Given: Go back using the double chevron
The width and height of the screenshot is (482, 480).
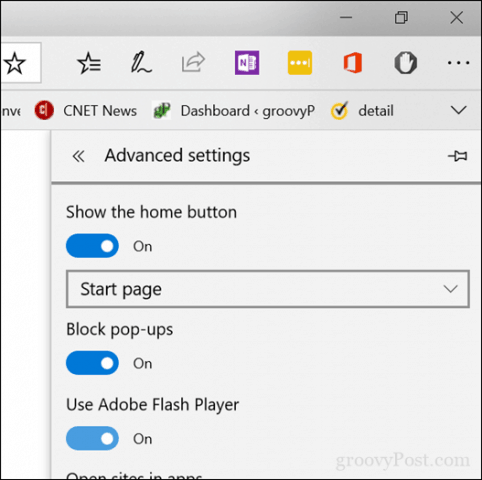Looking at the screenshot, I should pos(79,156).
